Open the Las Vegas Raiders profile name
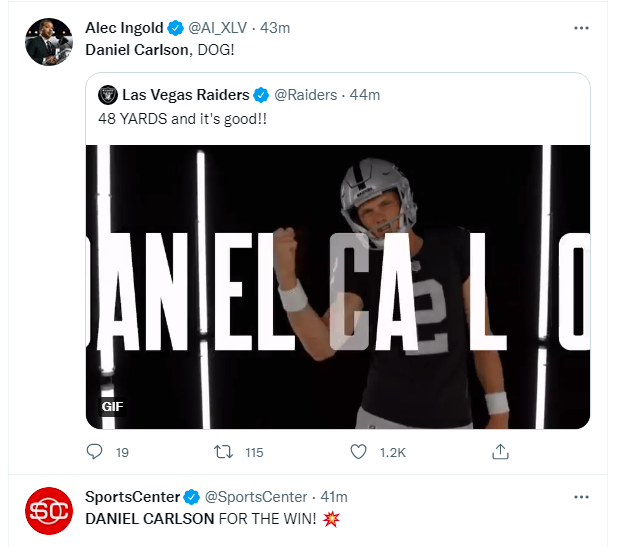The image size is (627, 547). click(186, 95)
